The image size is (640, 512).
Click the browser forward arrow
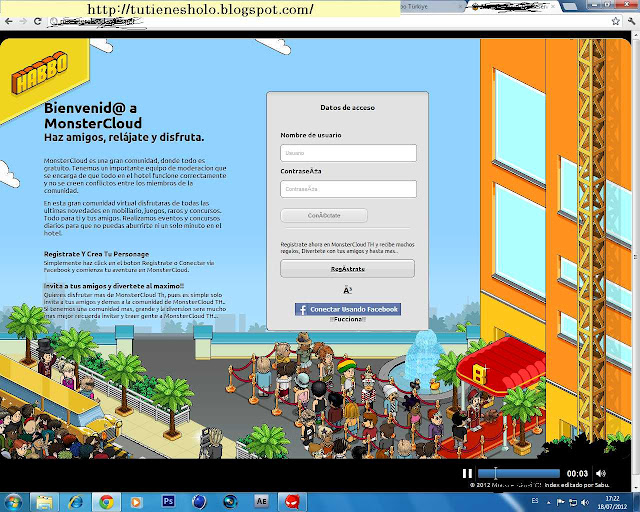click(x=23, y=21)
